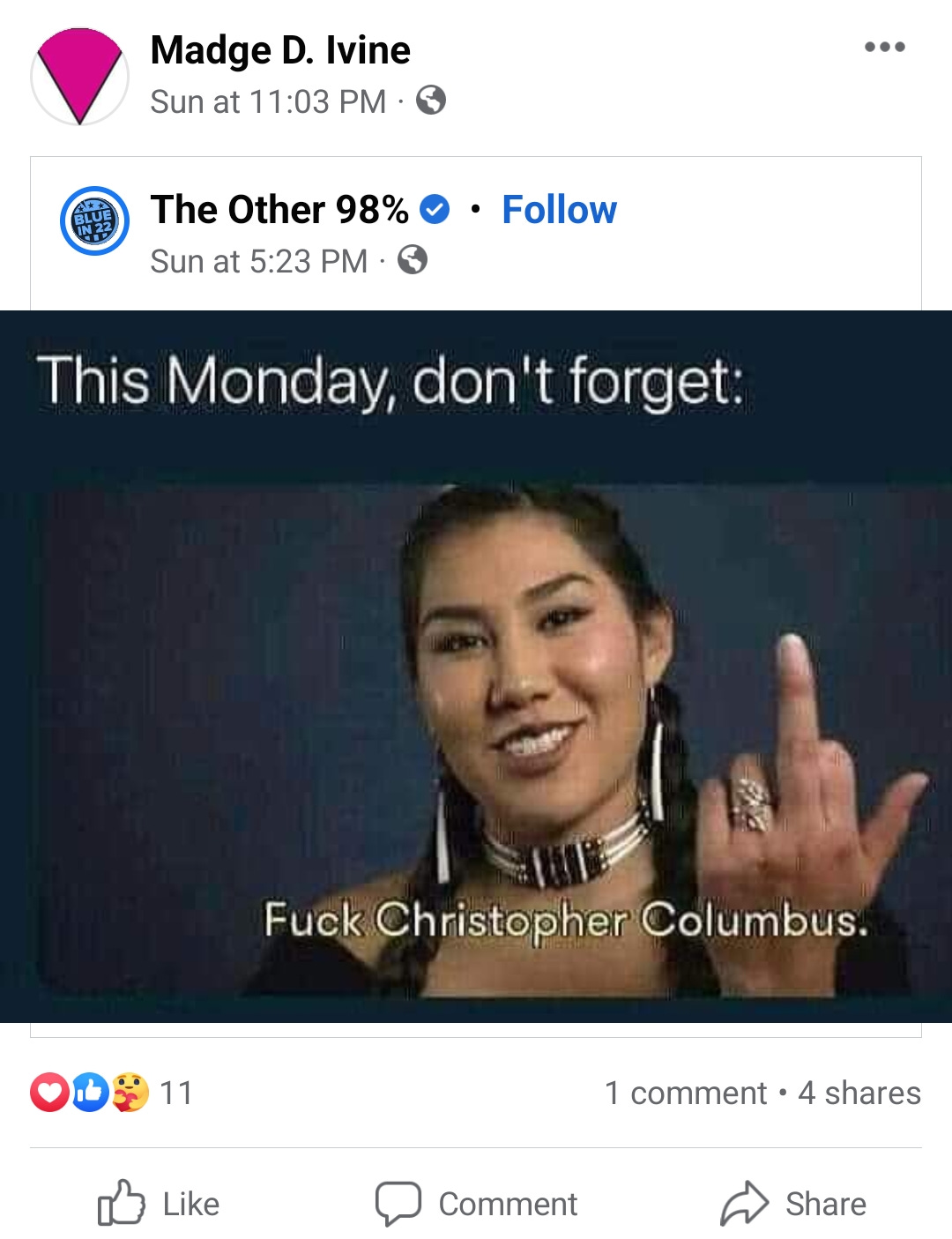Open the reactions count 11

tap(176, 1093)
